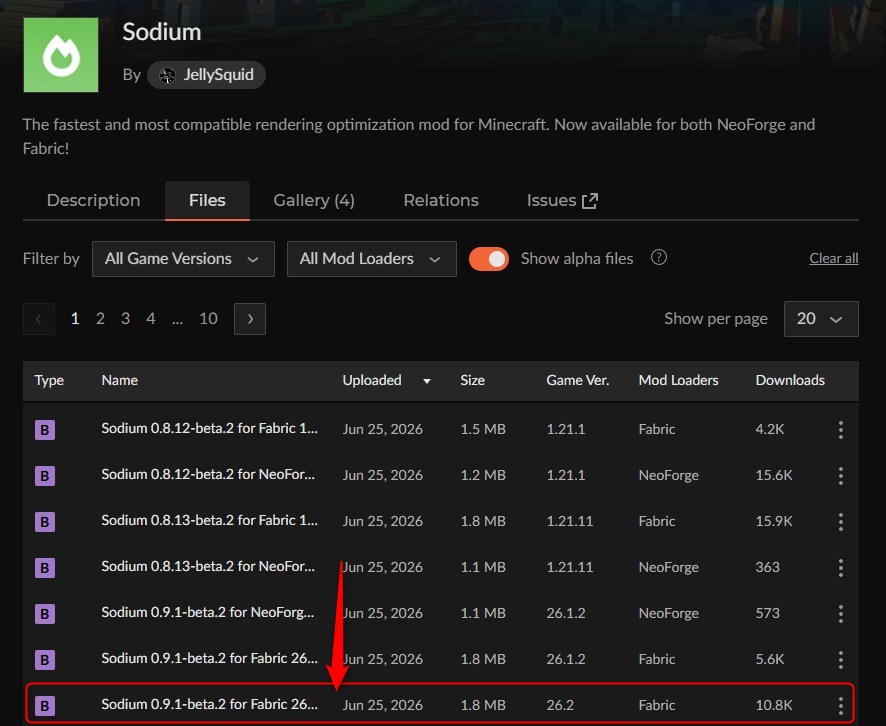
Task: Sort by the Mod Loaders column header
Action: [678, 380]
